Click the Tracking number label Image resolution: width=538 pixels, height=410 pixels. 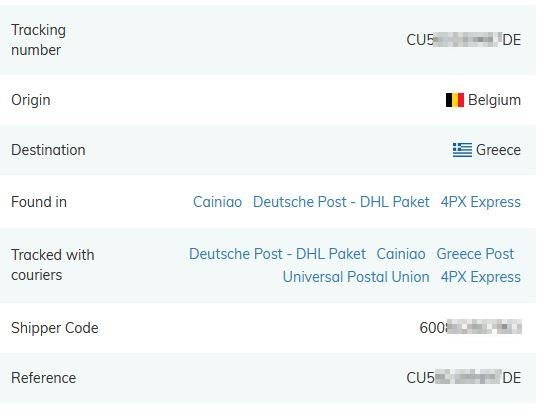click(x=38, y=40)
